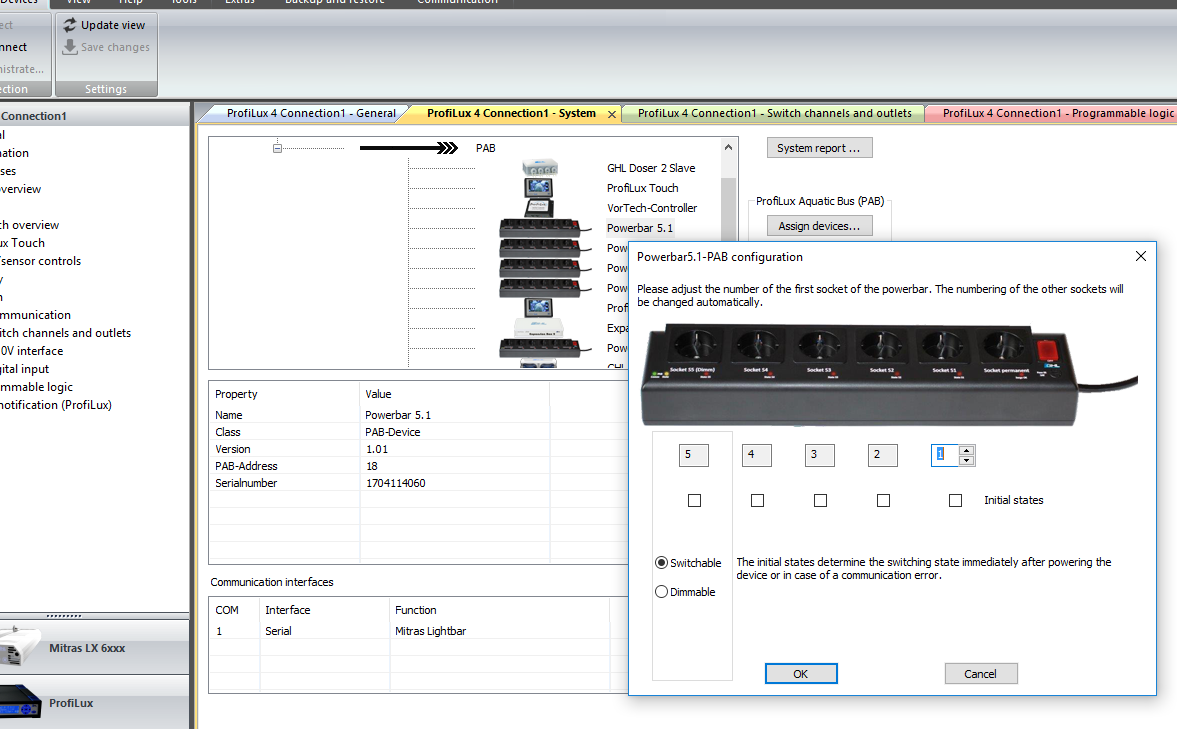Select VorTech-Controller label in device tree

point(652,208)
